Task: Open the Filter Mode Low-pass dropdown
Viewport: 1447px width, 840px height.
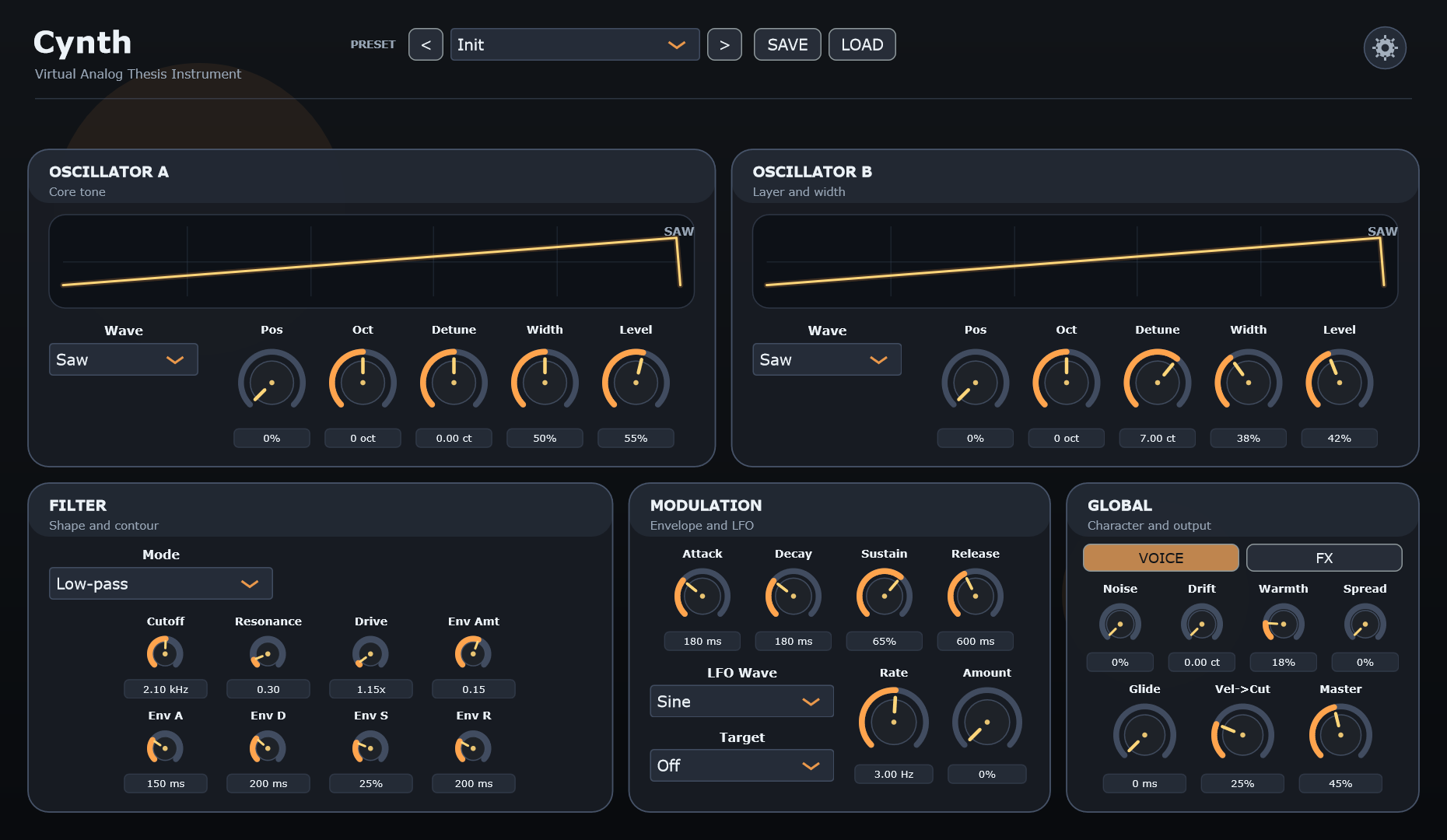Action: click(x=161, y=583)
